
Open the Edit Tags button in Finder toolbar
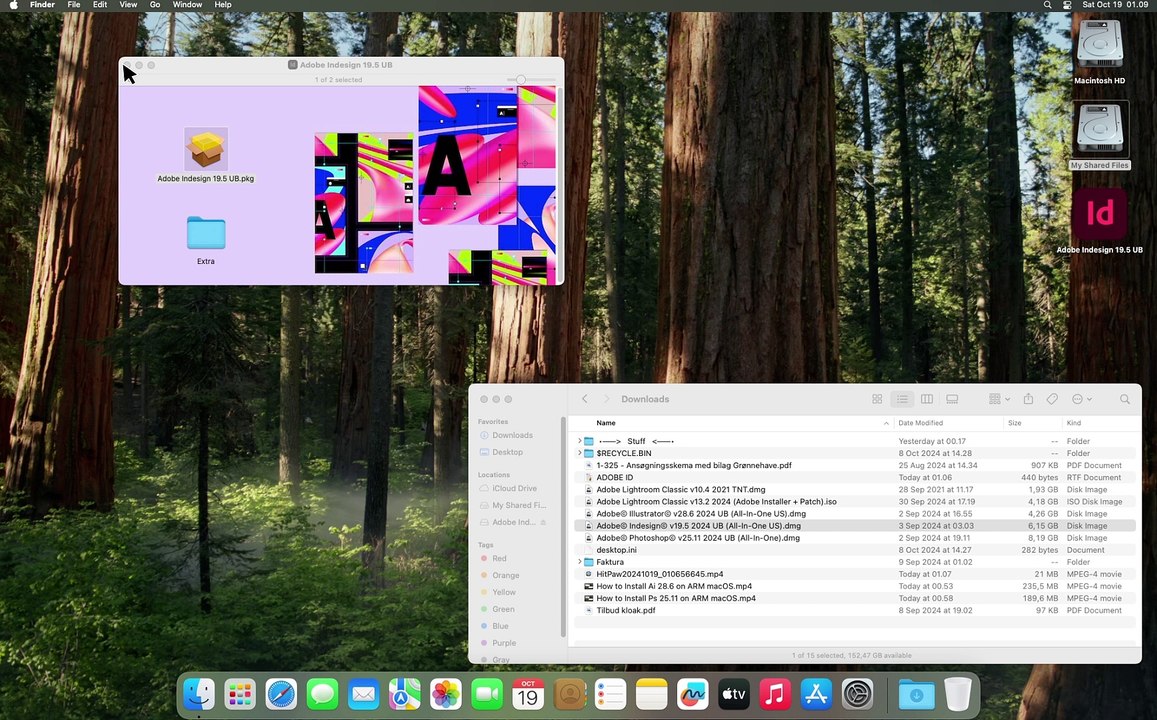tap(1052, 399)
